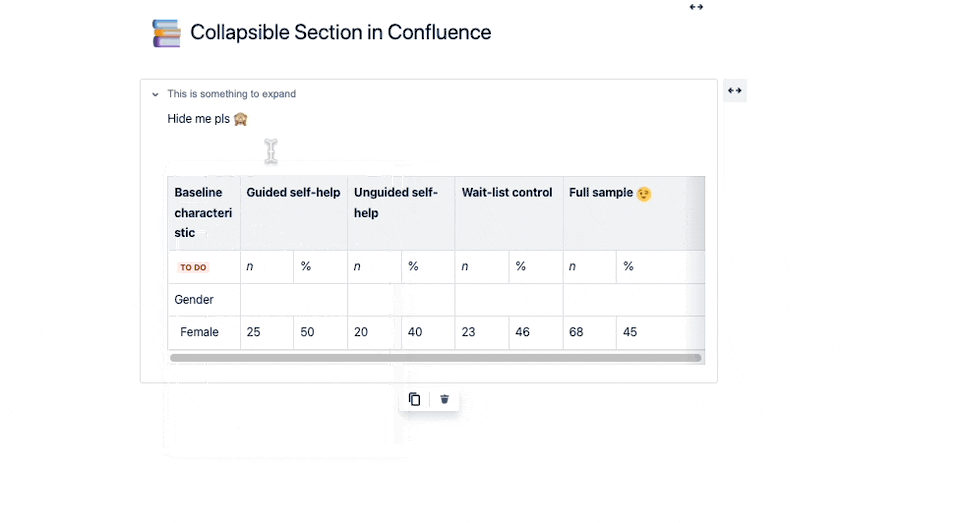This screenshot has height=523, width=960.
Task: Click the Baseline characteristic header cell
Action: [x=203, y=212]
